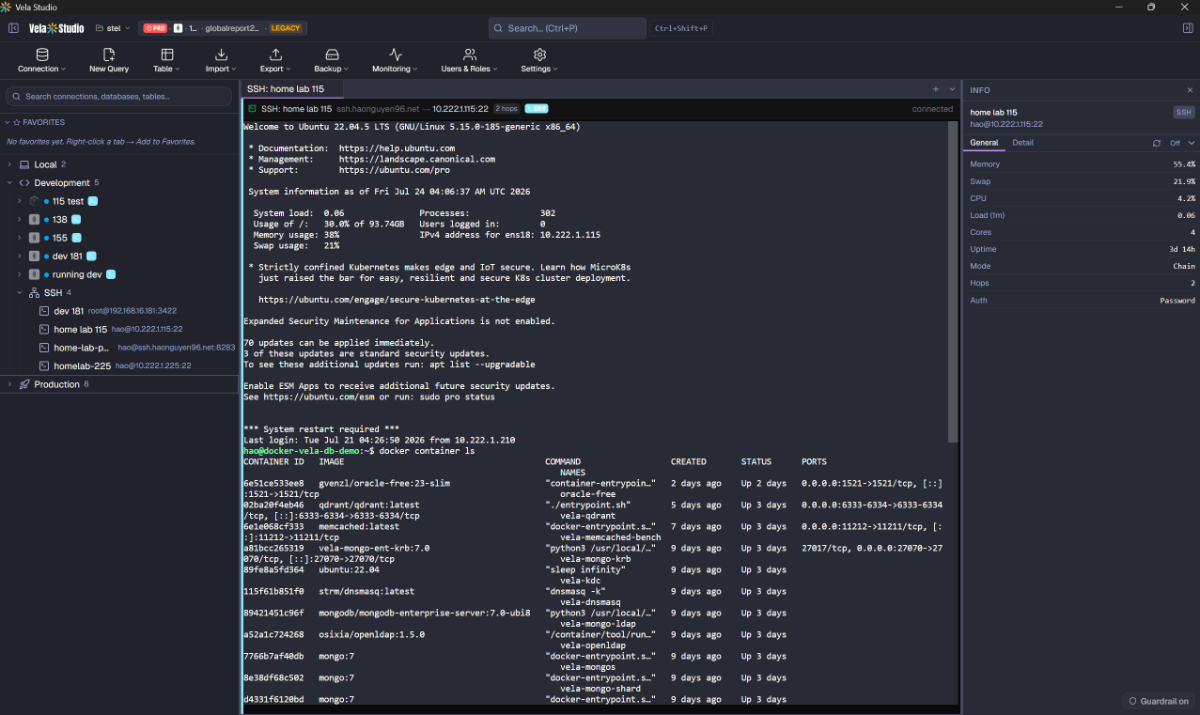Click the SSH terminal icon in session header
This screenshot has height=715, width=1200.
(x=253, y=108)
